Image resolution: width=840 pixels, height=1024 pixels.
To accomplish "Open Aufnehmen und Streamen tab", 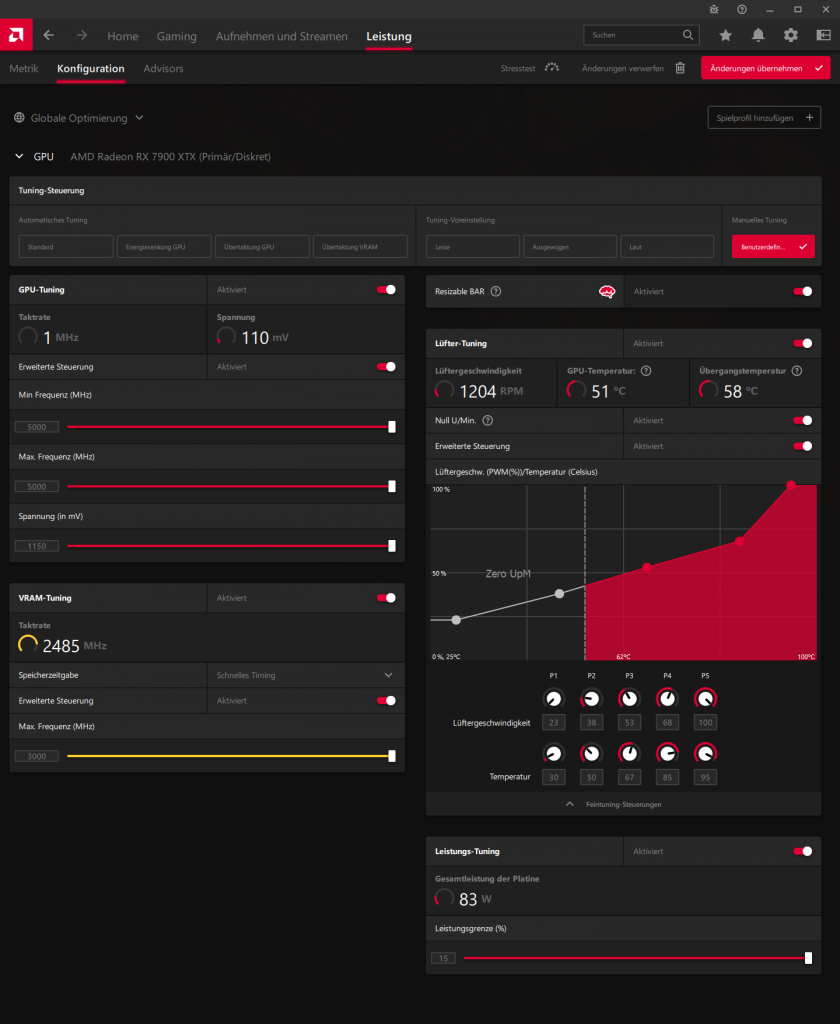I will point(282,37).
